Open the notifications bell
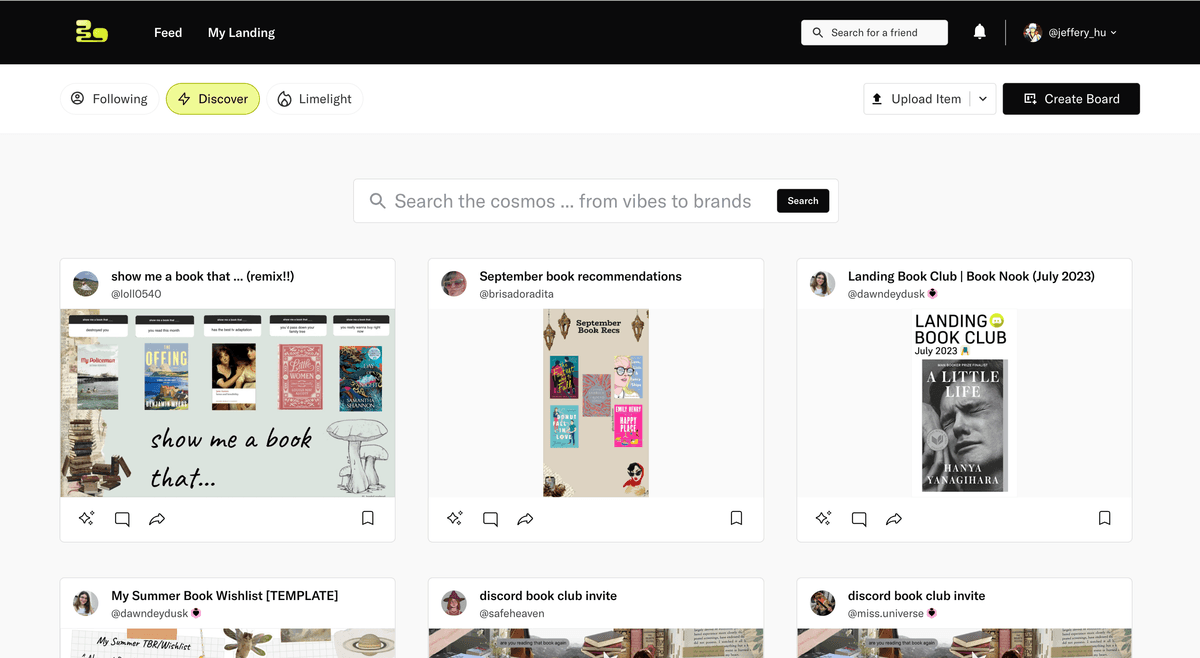 click(x=980, y=32)
